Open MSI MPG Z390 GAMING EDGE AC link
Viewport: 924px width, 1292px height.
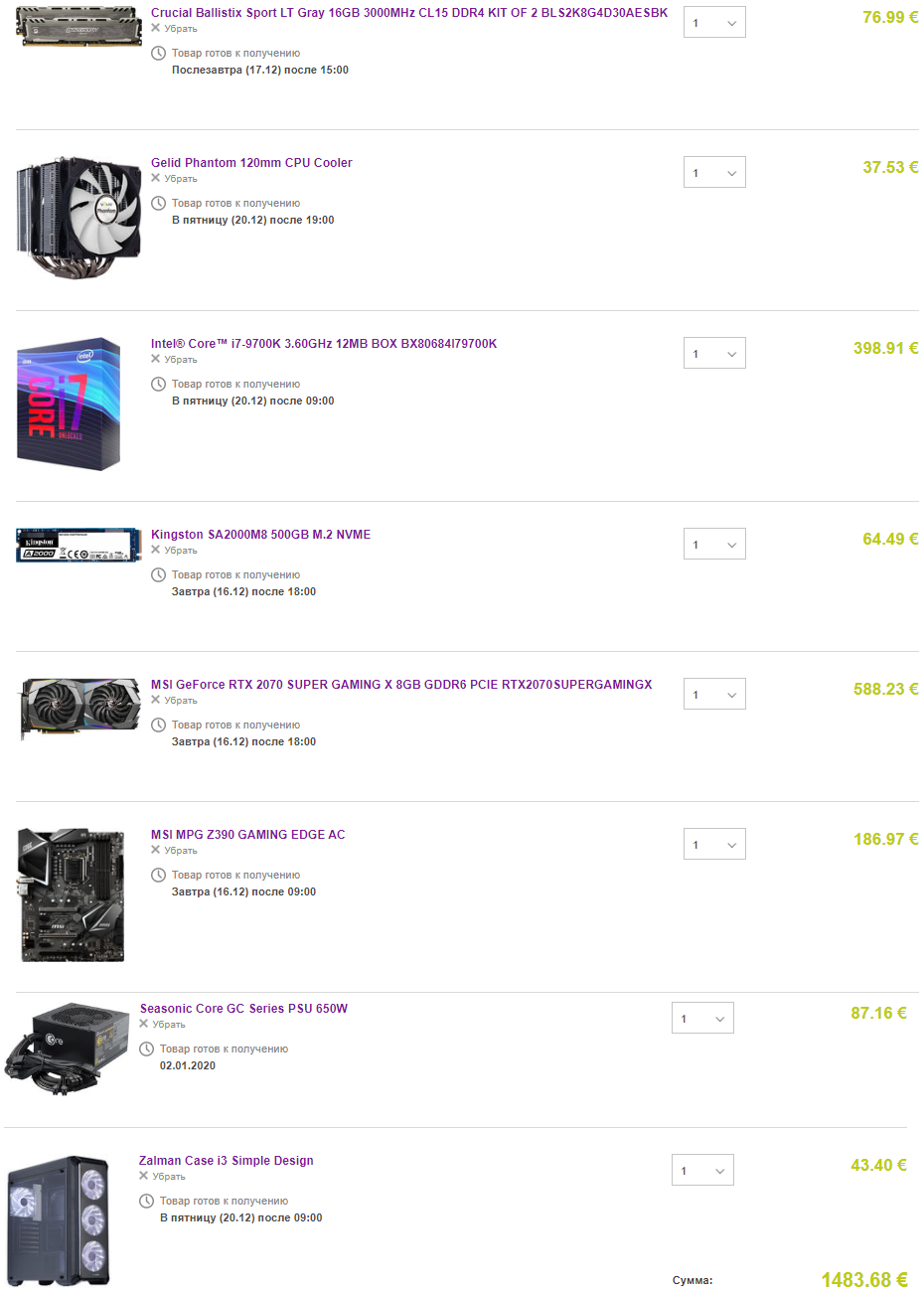(x=248, y=835)
